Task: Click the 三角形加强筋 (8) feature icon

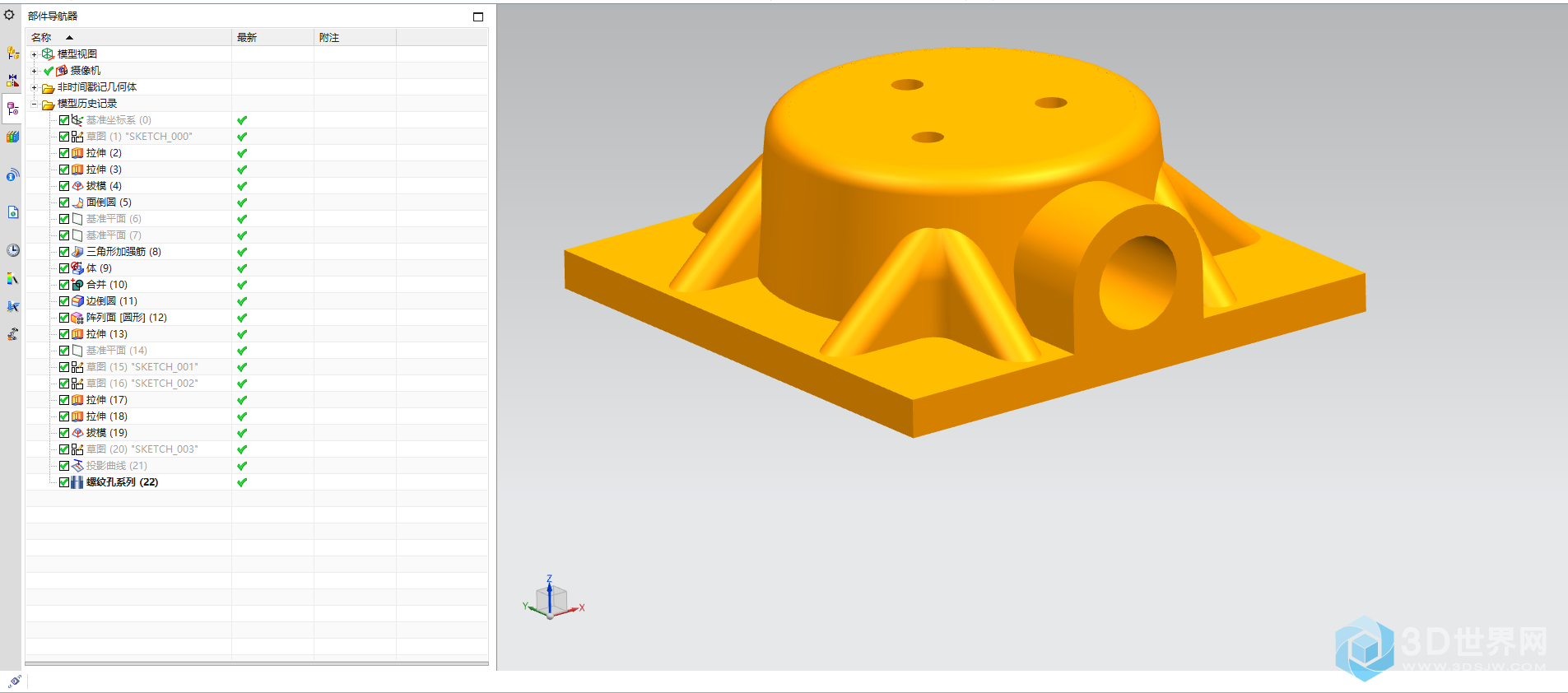Action: (x=77, y=252)
